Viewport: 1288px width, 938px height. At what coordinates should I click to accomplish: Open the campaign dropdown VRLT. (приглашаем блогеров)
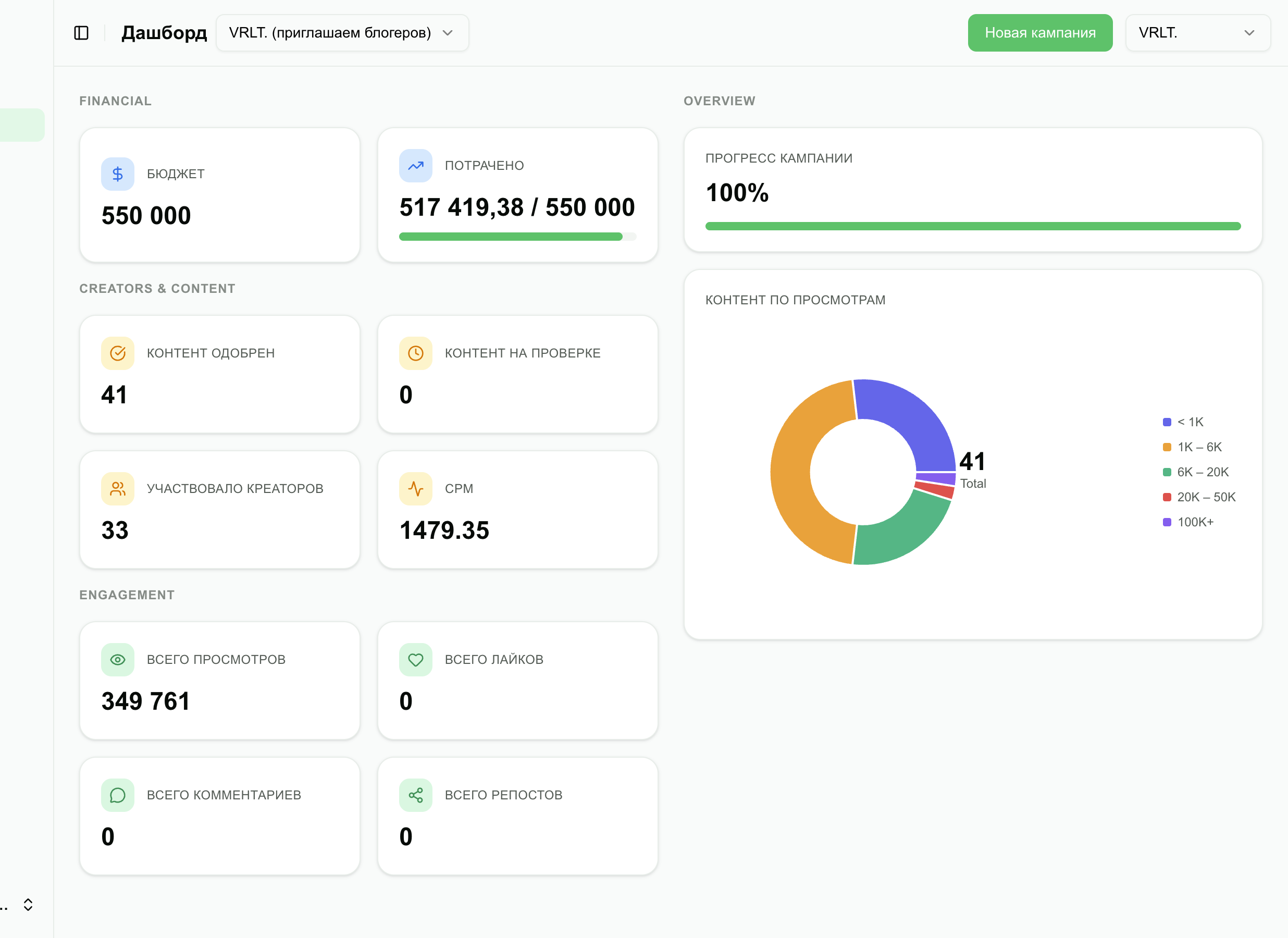342,33
